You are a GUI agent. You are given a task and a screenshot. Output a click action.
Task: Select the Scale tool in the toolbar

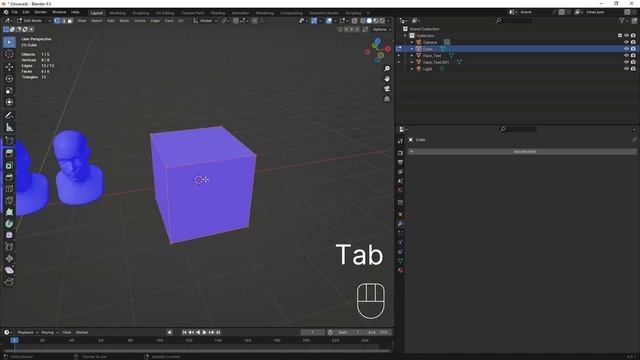tap(9, 90)
